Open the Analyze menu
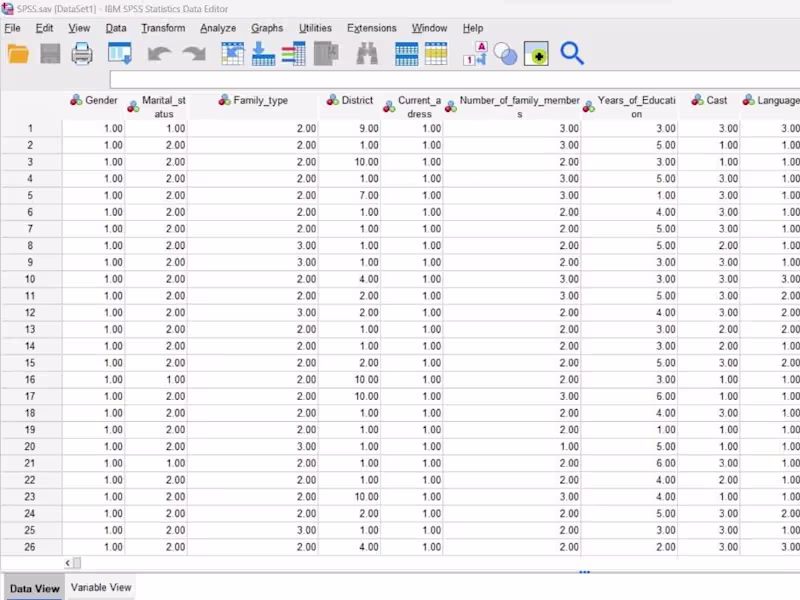The image size is (800, 600). [x=217, y=28]
